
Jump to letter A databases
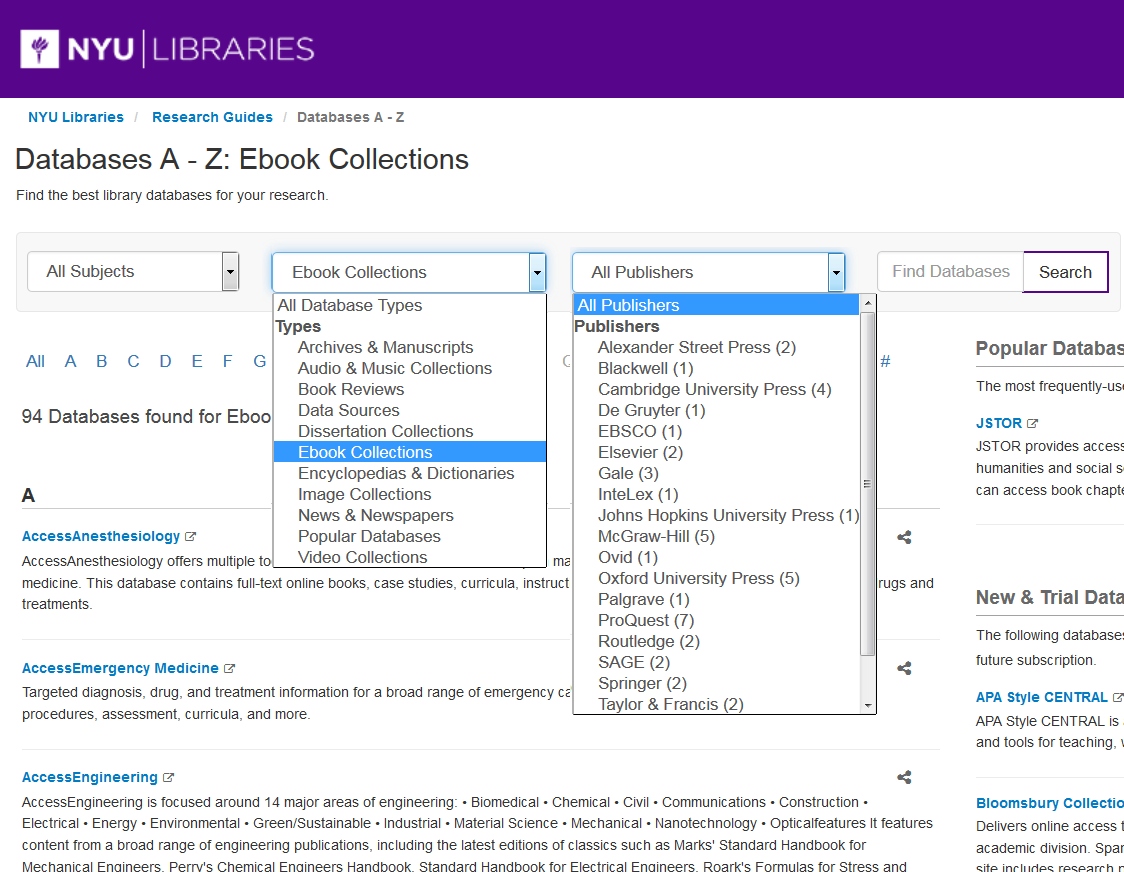coord(70,361)
